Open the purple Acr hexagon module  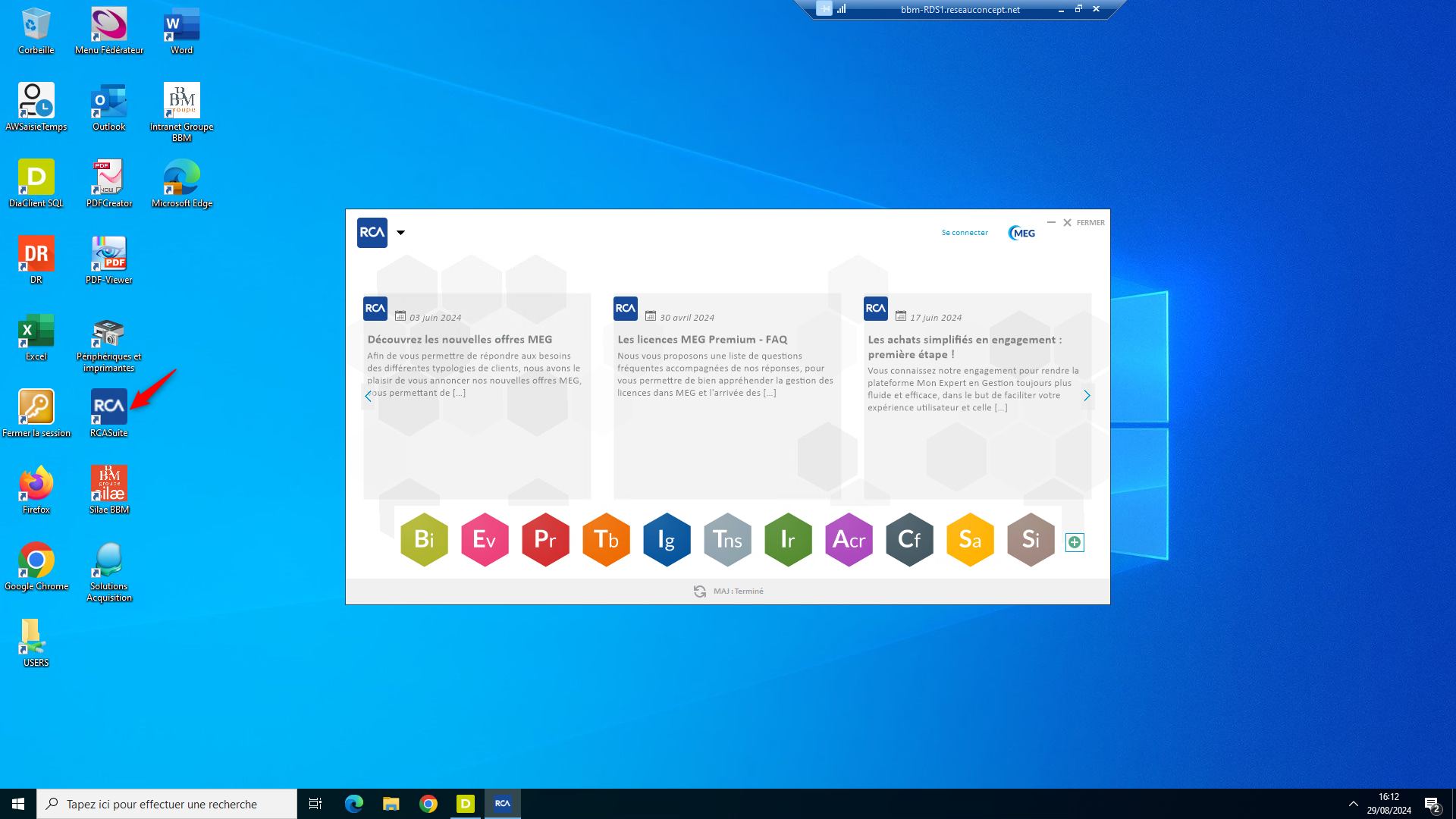(849, 540)
